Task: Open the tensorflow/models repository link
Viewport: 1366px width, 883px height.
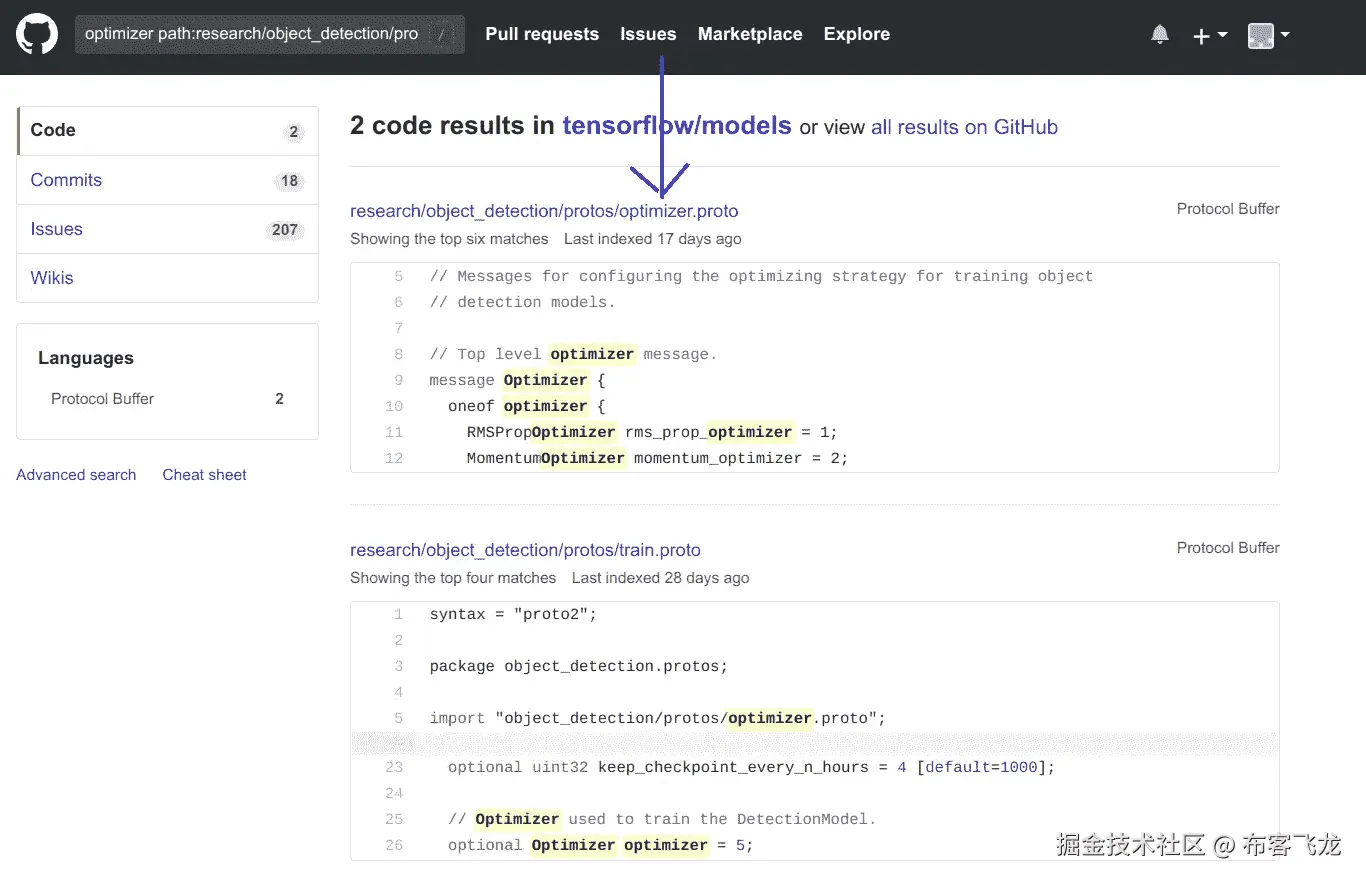Action: (x=677, y=126)
